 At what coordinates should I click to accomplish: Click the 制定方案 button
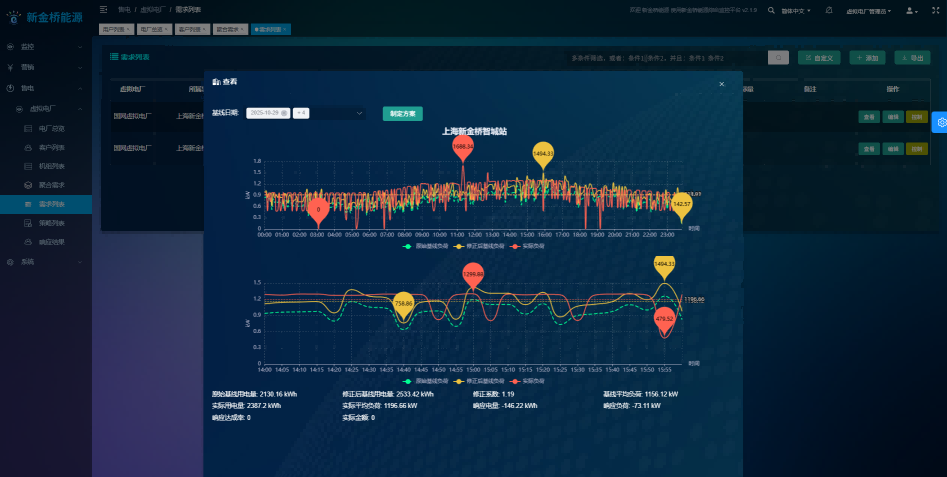coord(402,113)
